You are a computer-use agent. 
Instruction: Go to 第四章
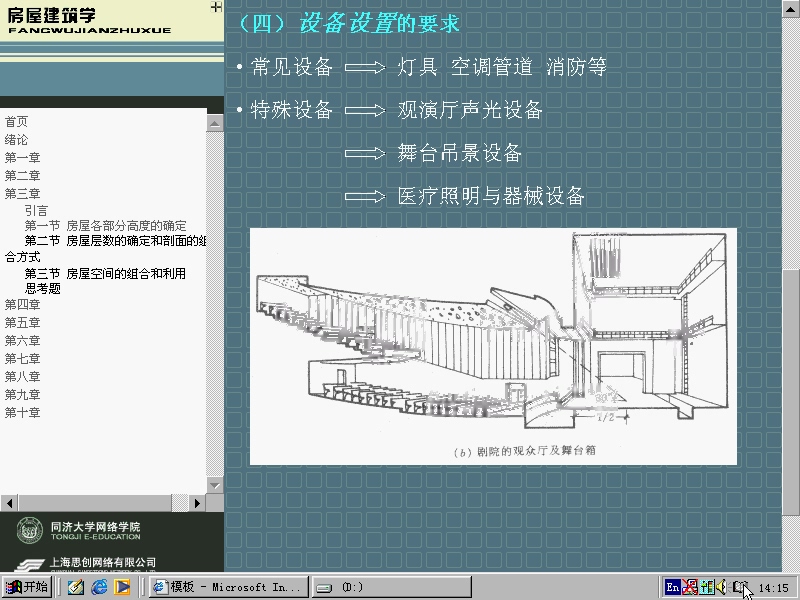[22, 305]
